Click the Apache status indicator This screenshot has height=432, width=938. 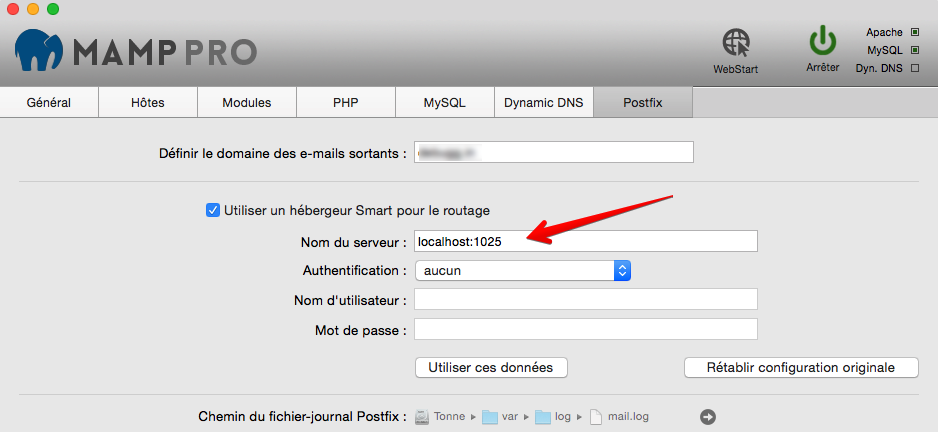pos(914,32)
